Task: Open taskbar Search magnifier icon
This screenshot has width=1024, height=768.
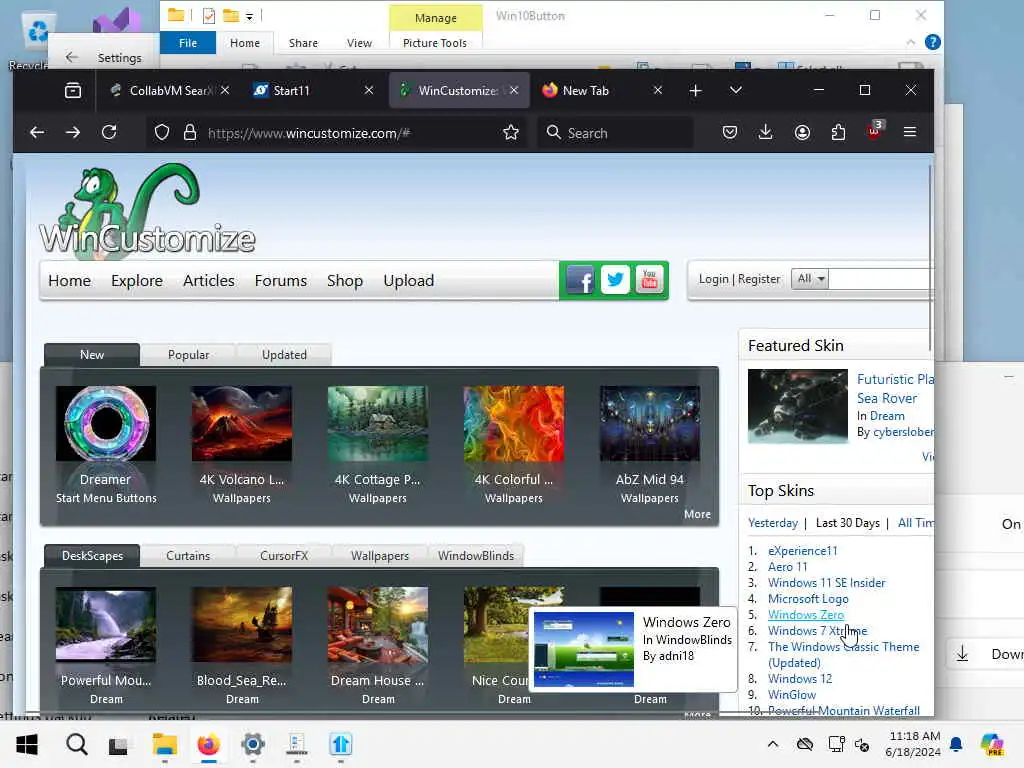Action: [x=76, y=744]
